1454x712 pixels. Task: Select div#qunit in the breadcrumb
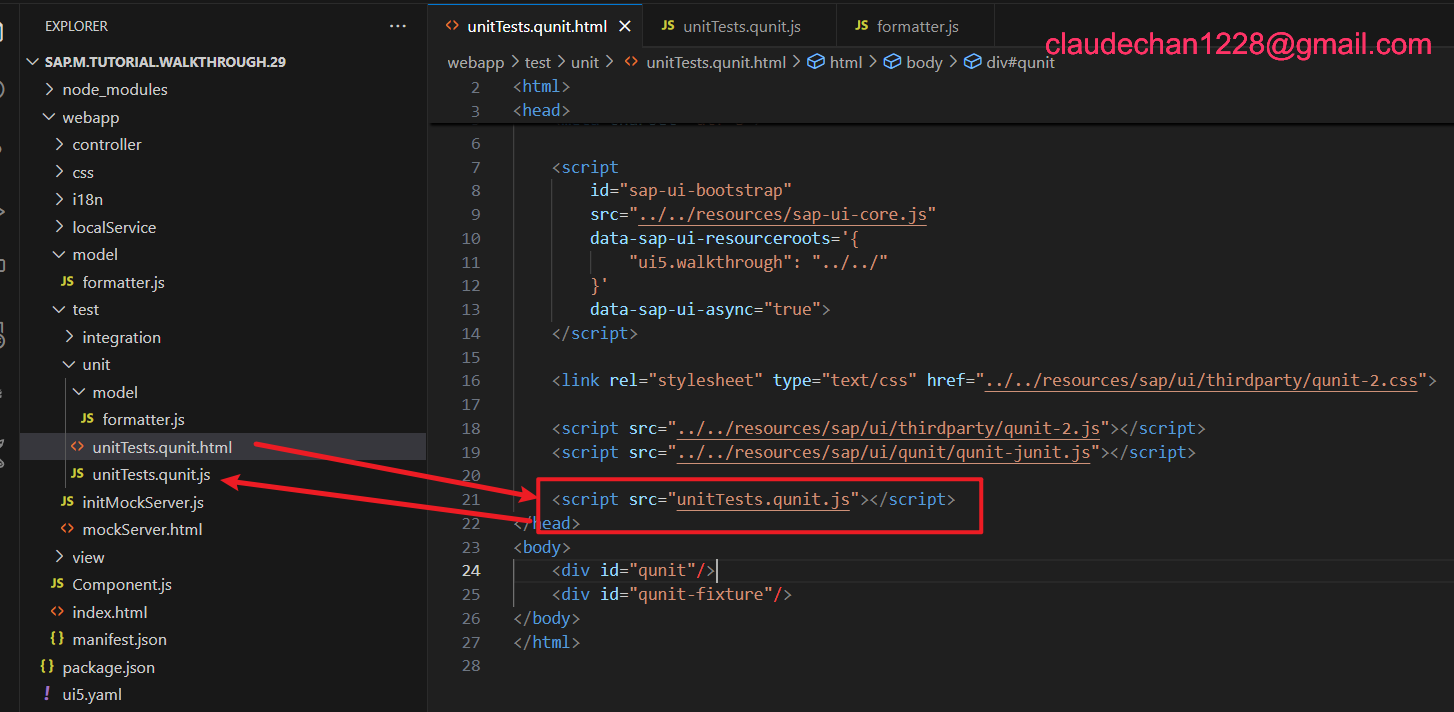pyautogui.click(x=1019, y=62)
